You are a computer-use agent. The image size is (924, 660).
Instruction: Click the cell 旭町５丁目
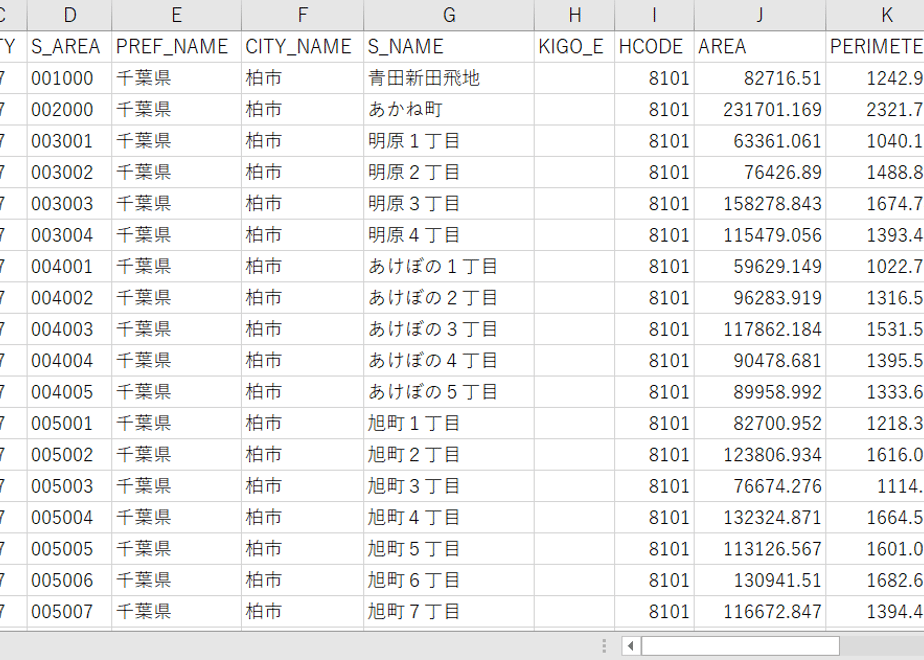pyautogui.click(x=449, y=549)
